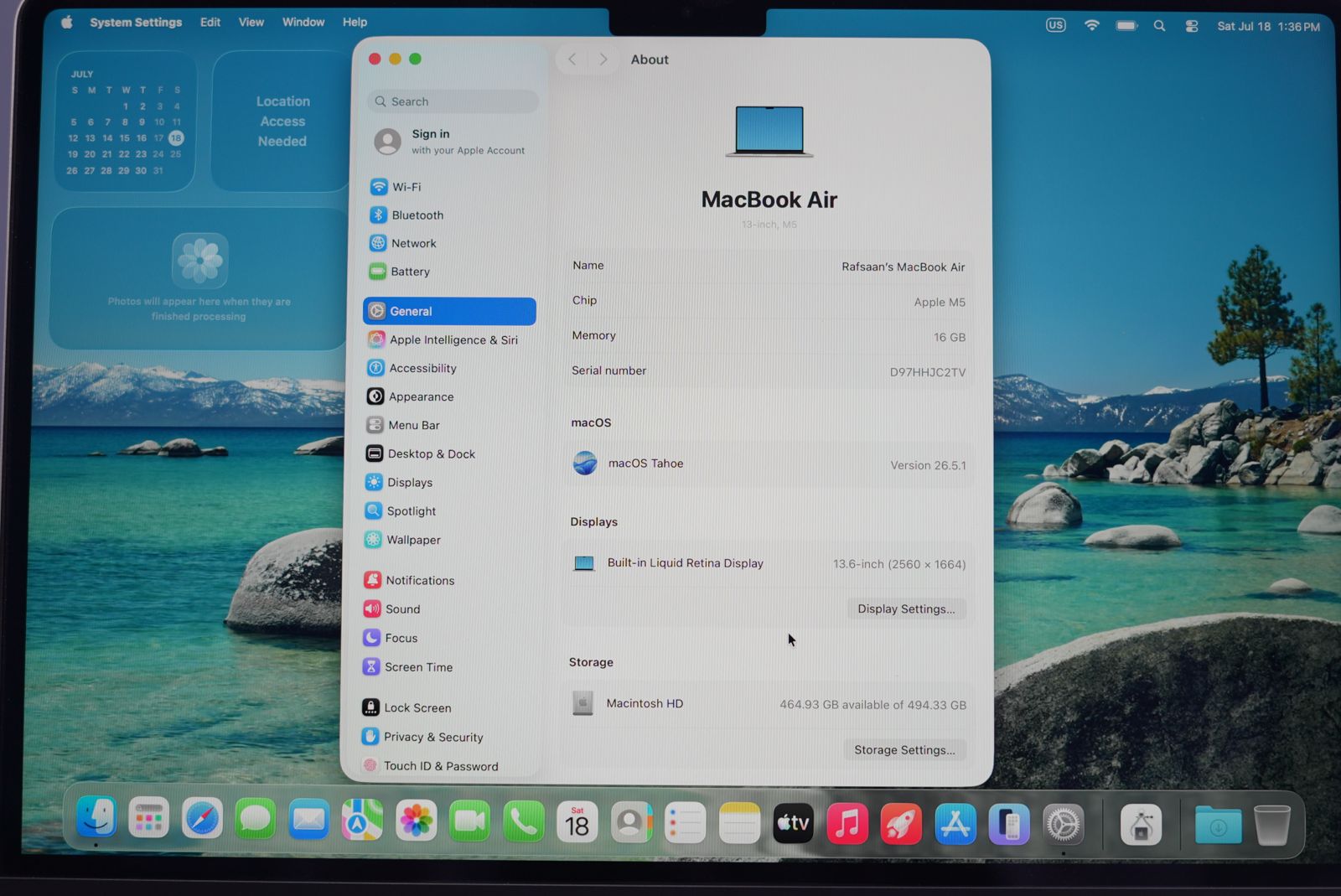Focus the sidebar Search field
1341x896 pixels.
(453, 101)
